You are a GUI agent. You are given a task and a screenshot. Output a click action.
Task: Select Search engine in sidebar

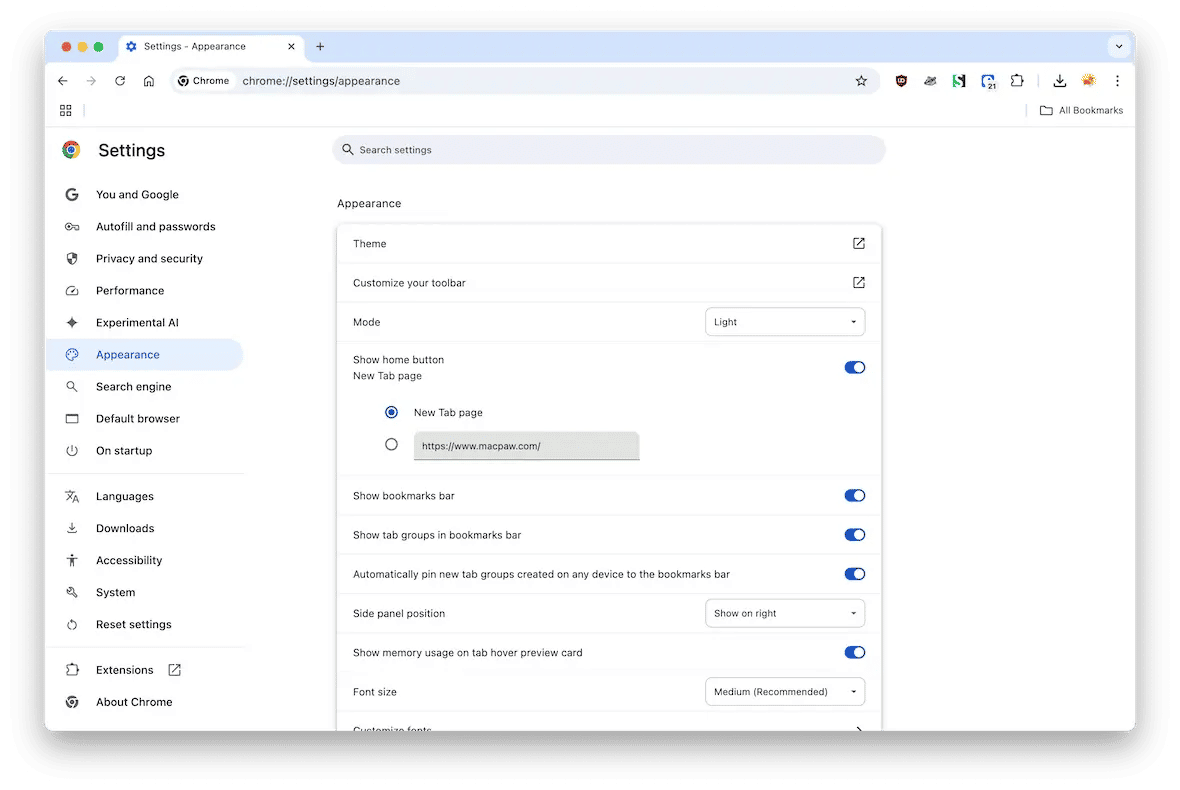[133, 387]
